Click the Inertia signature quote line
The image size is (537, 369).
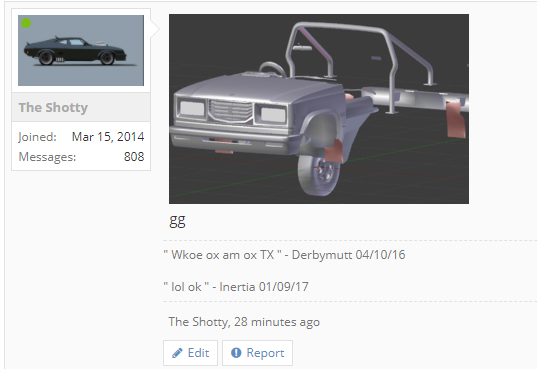click(236, 287)
